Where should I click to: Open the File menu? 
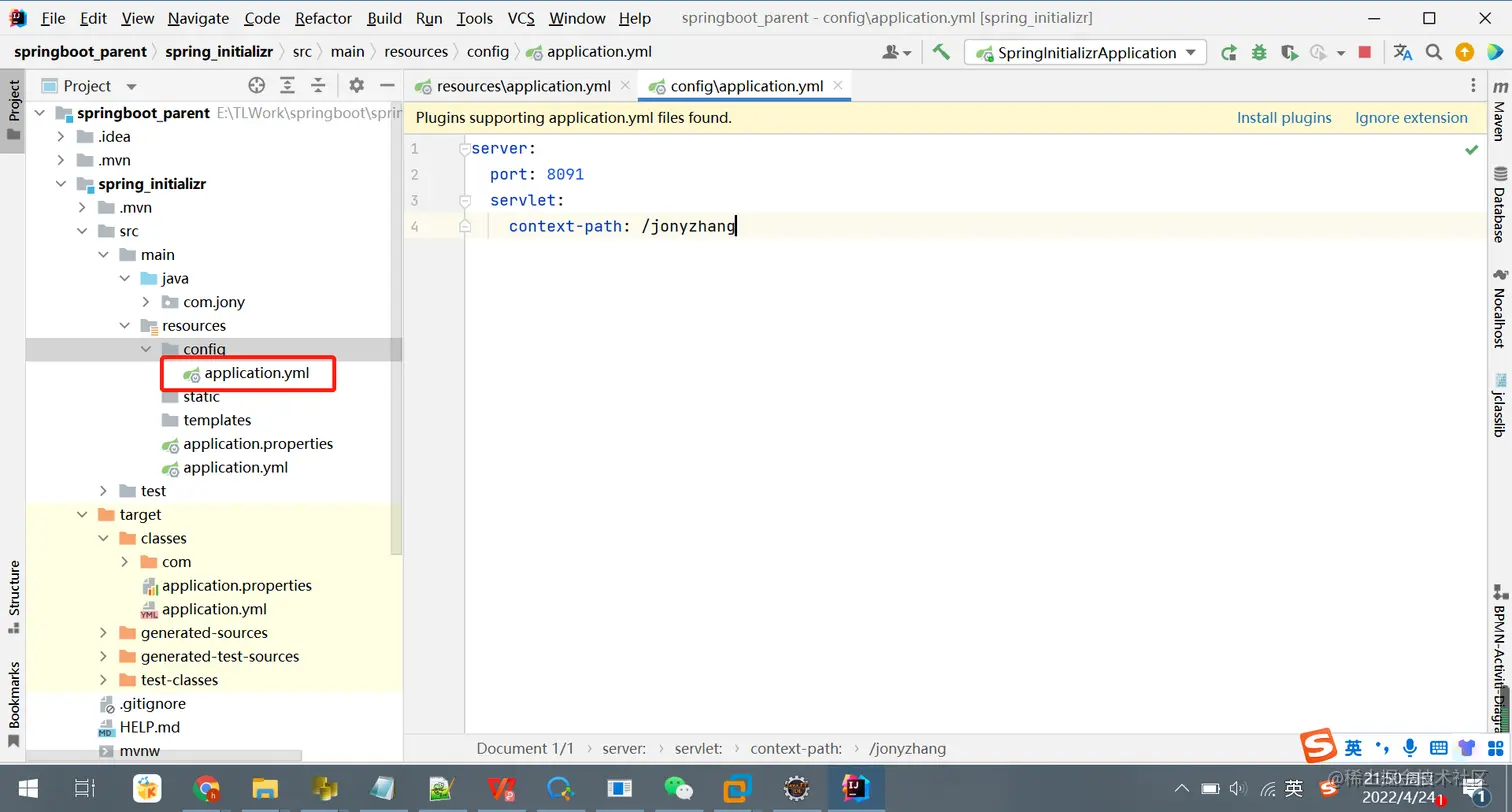tap(53, 18)
